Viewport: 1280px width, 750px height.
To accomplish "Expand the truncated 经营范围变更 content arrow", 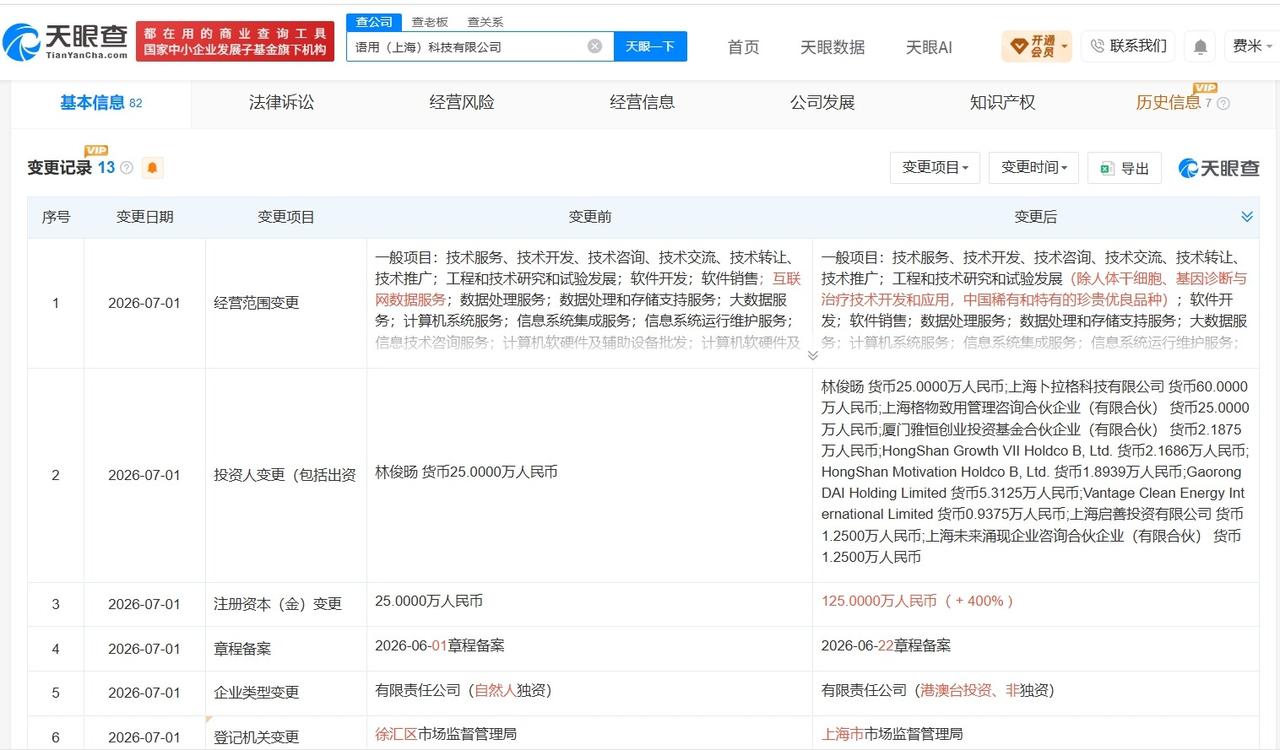I will 812,355.
